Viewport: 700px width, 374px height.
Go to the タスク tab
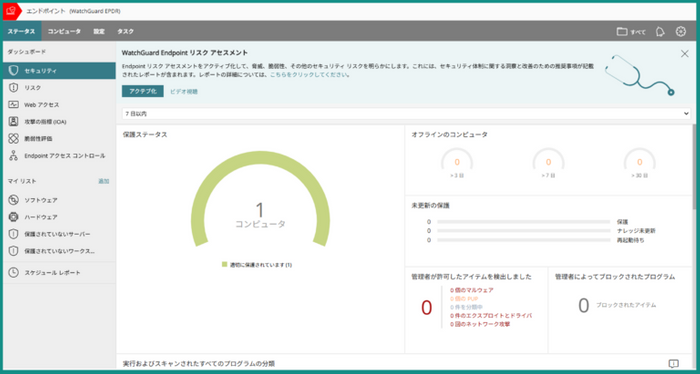click(125, 32)
